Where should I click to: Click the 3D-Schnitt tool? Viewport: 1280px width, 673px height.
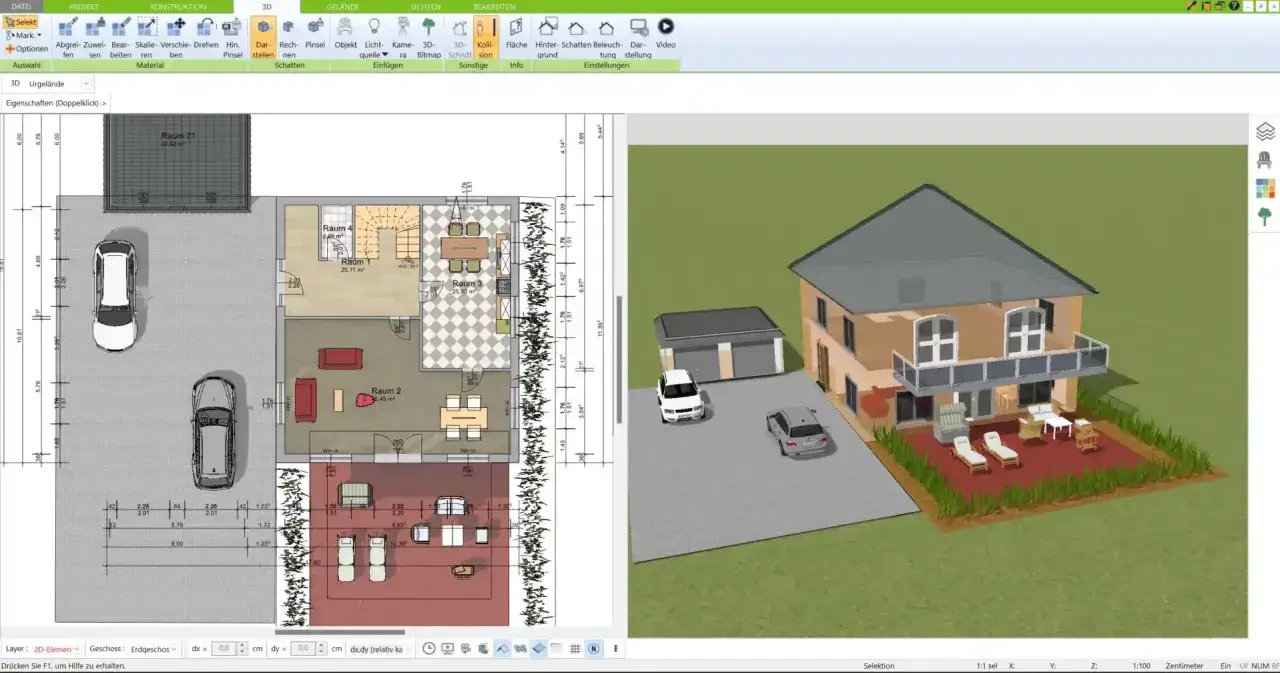460,38
